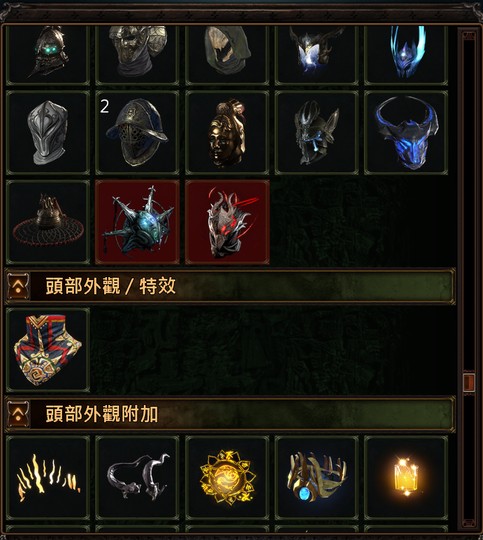Viewport: 483px width, 540px height.
Task: Select the golden sun emblem attachment
Action: click(227, 478)
